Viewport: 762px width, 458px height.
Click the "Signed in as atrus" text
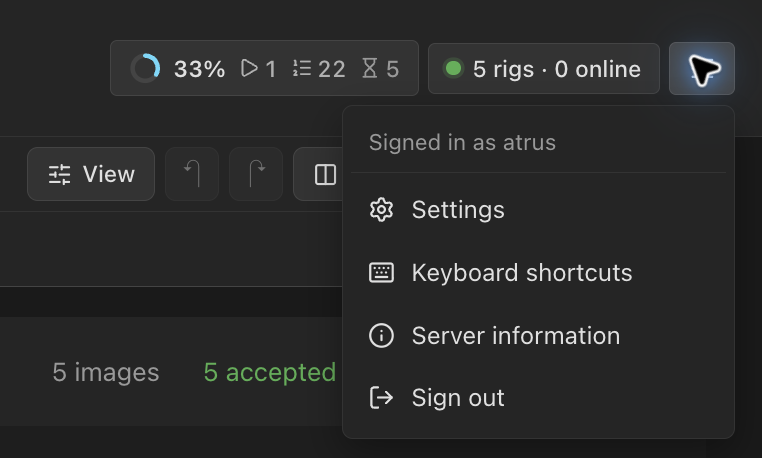click(x=462, y=142)
